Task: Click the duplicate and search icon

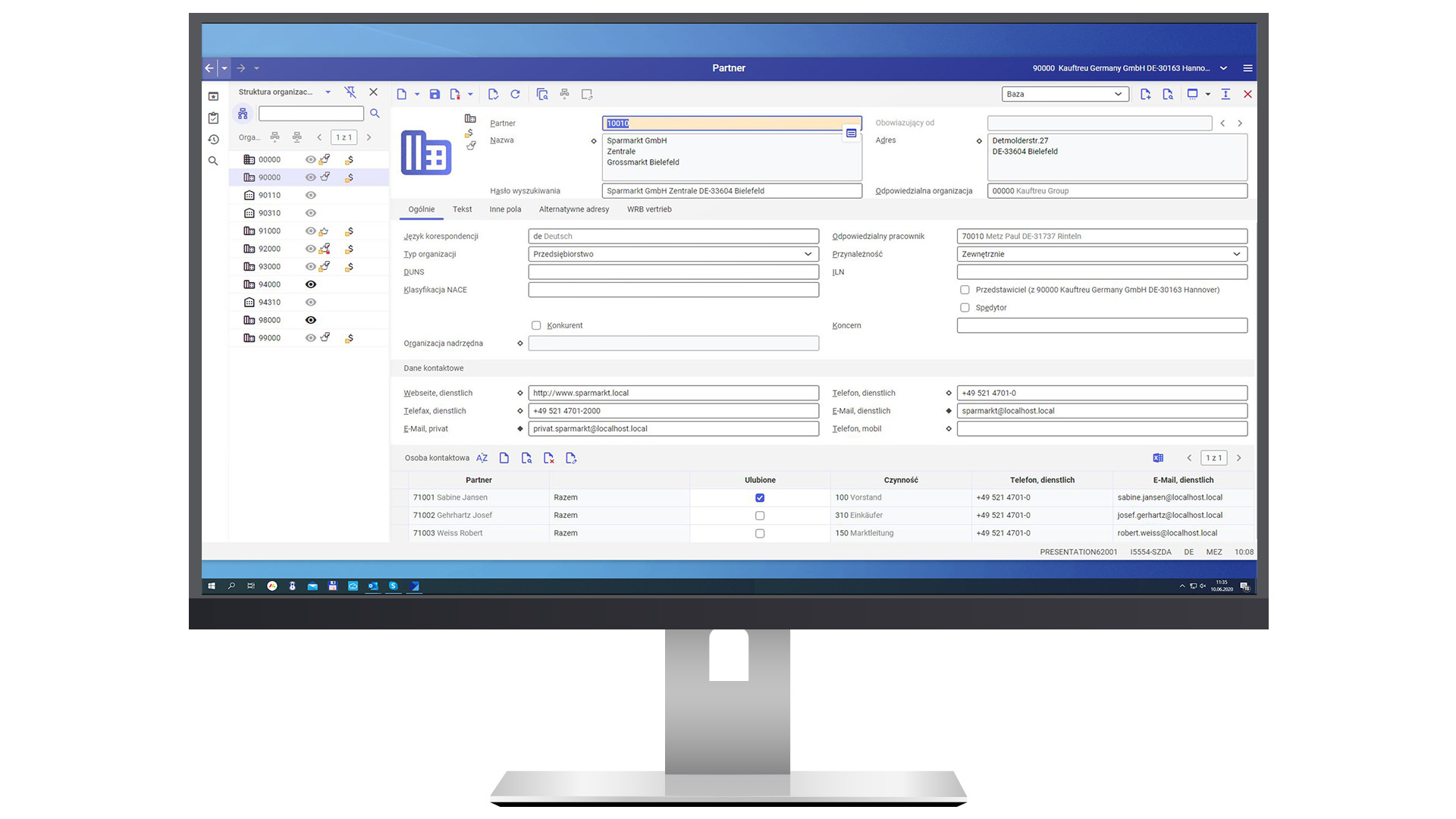Action: [x=542, y=94]
